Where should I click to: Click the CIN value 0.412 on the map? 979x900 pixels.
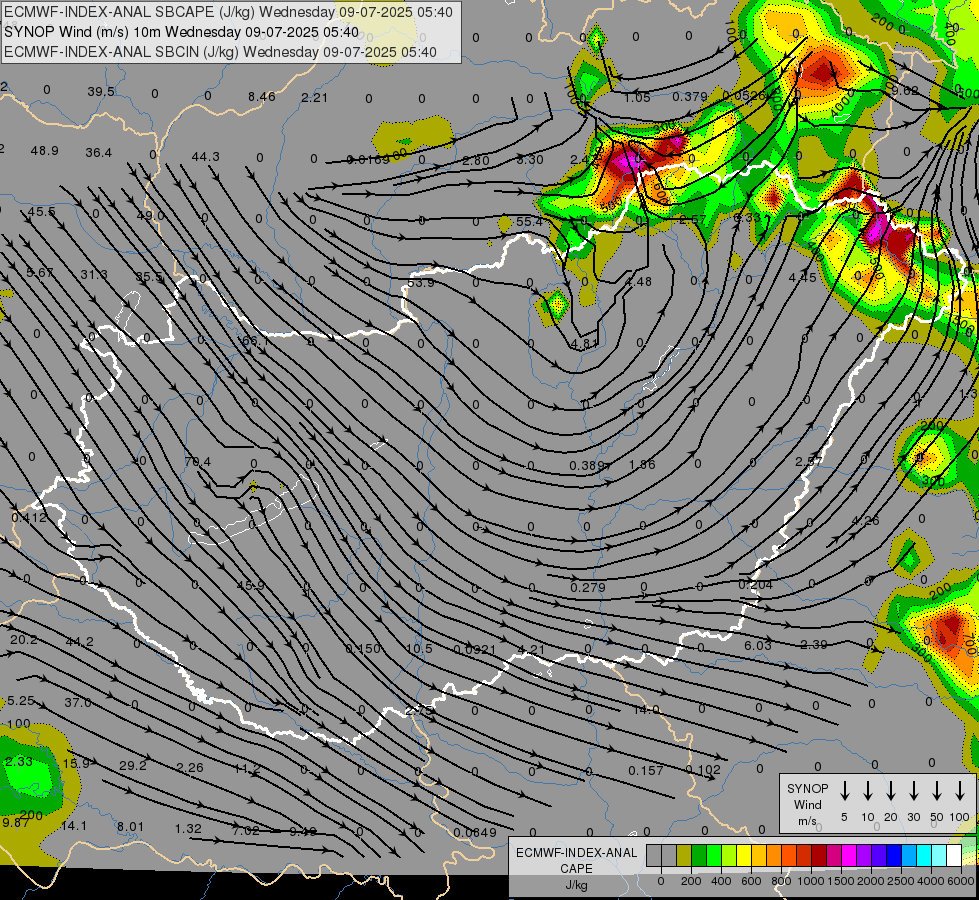(29, 517)
